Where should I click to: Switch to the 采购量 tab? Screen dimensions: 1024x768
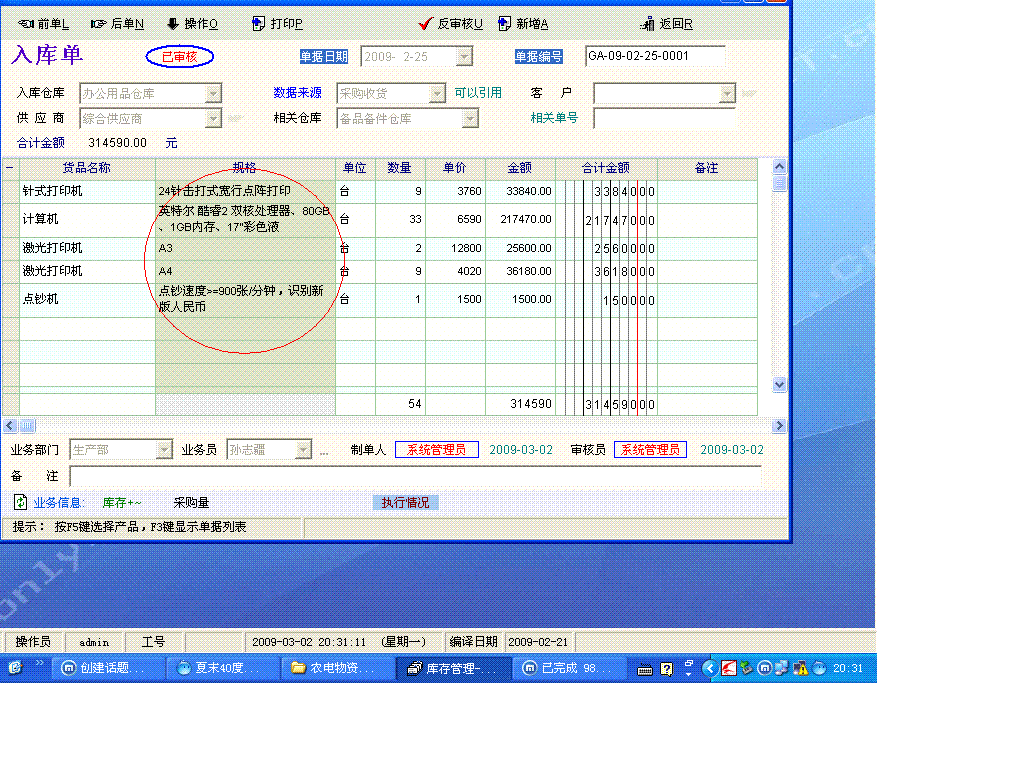191,503
